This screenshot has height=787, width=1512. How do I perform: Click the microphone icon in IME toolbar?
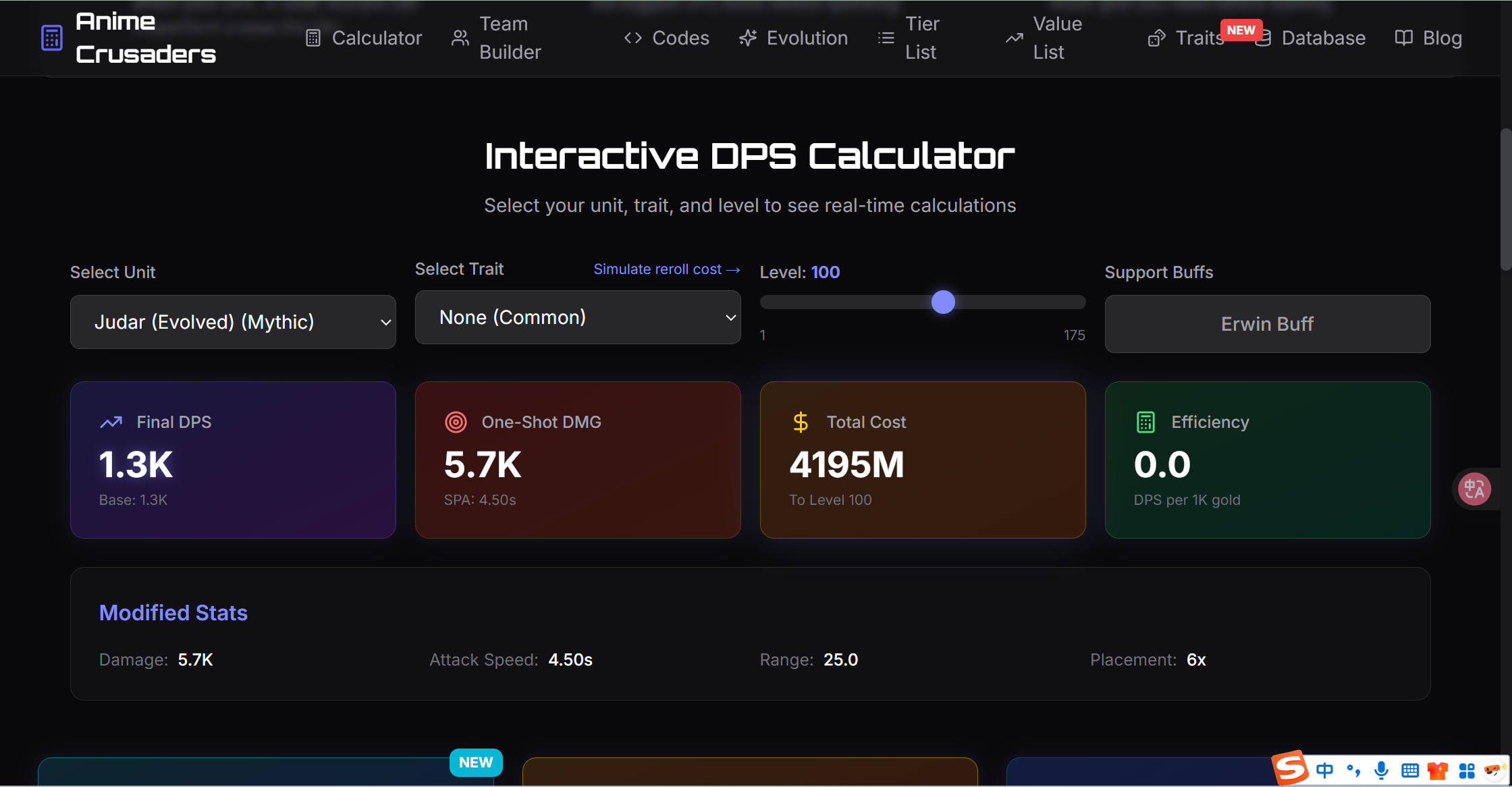click(x=1382, y=770)
